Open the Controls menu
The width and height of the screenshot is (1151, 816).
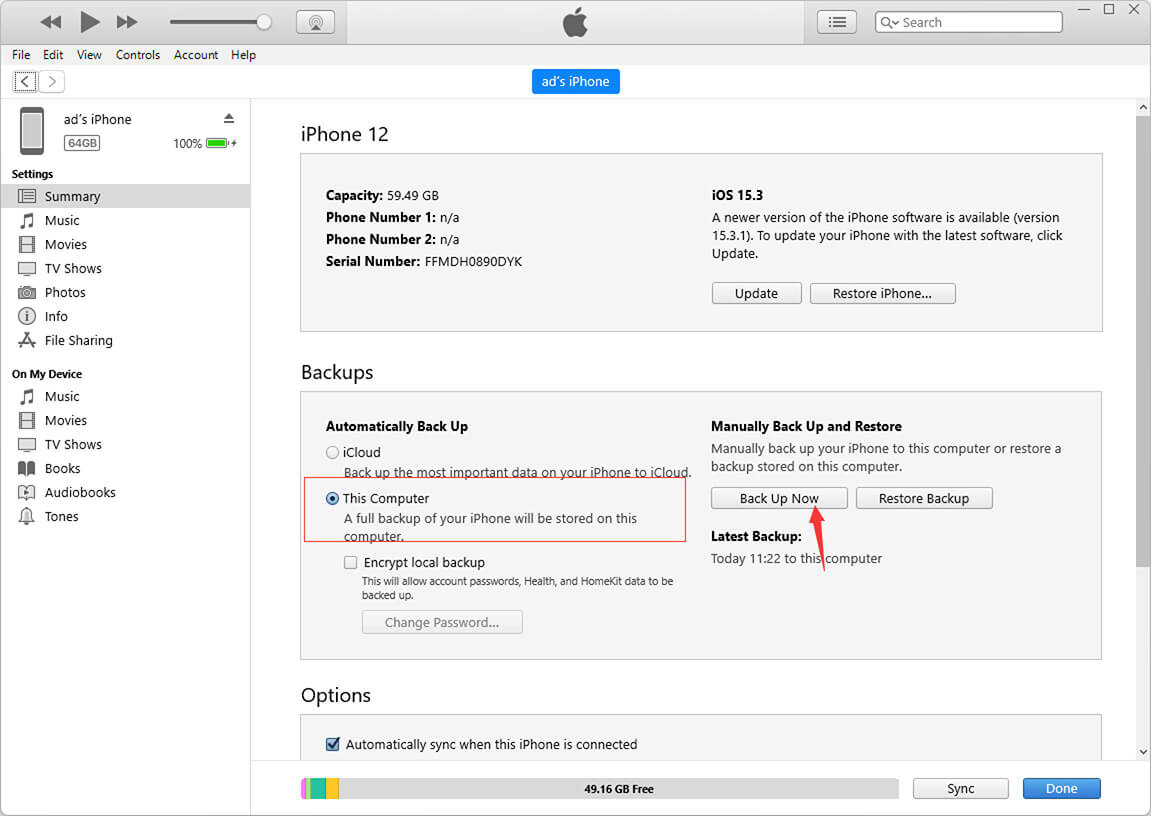(x=138, y=55)
